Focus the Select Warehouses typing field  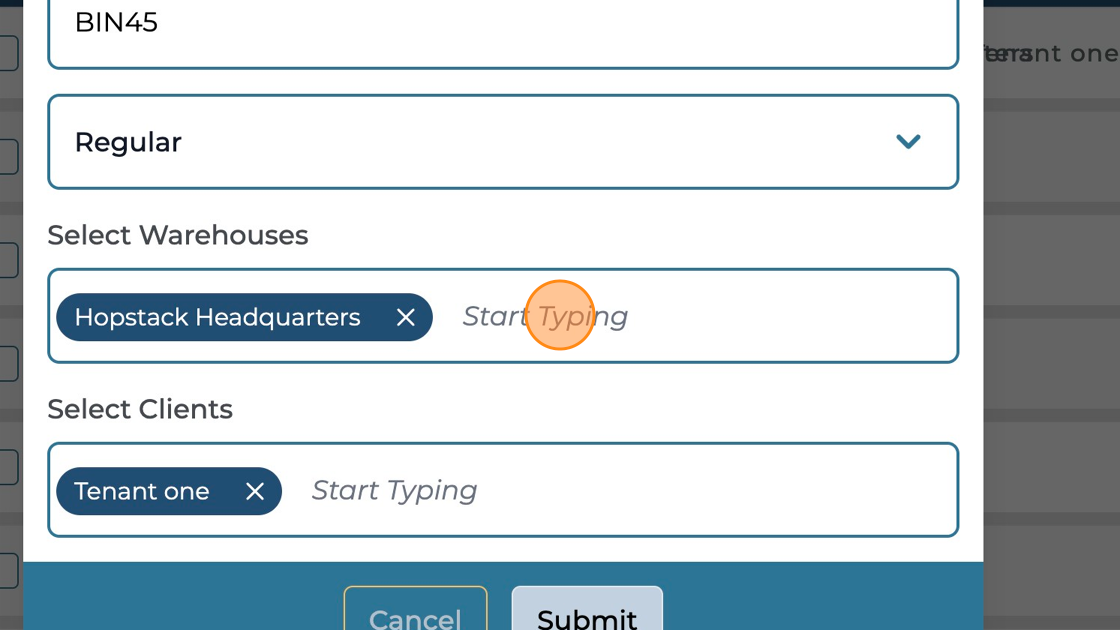pos(700,317)
